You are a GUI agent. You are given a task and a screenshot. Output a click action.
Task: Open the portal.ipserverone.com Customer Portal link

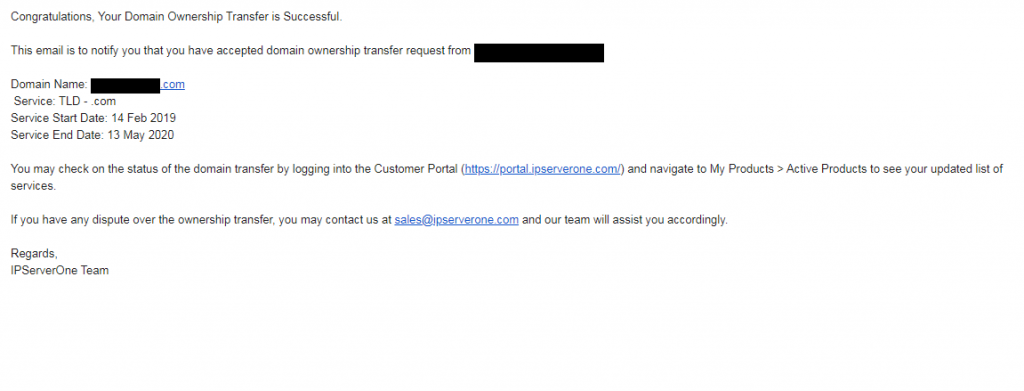tap(543, 169)
